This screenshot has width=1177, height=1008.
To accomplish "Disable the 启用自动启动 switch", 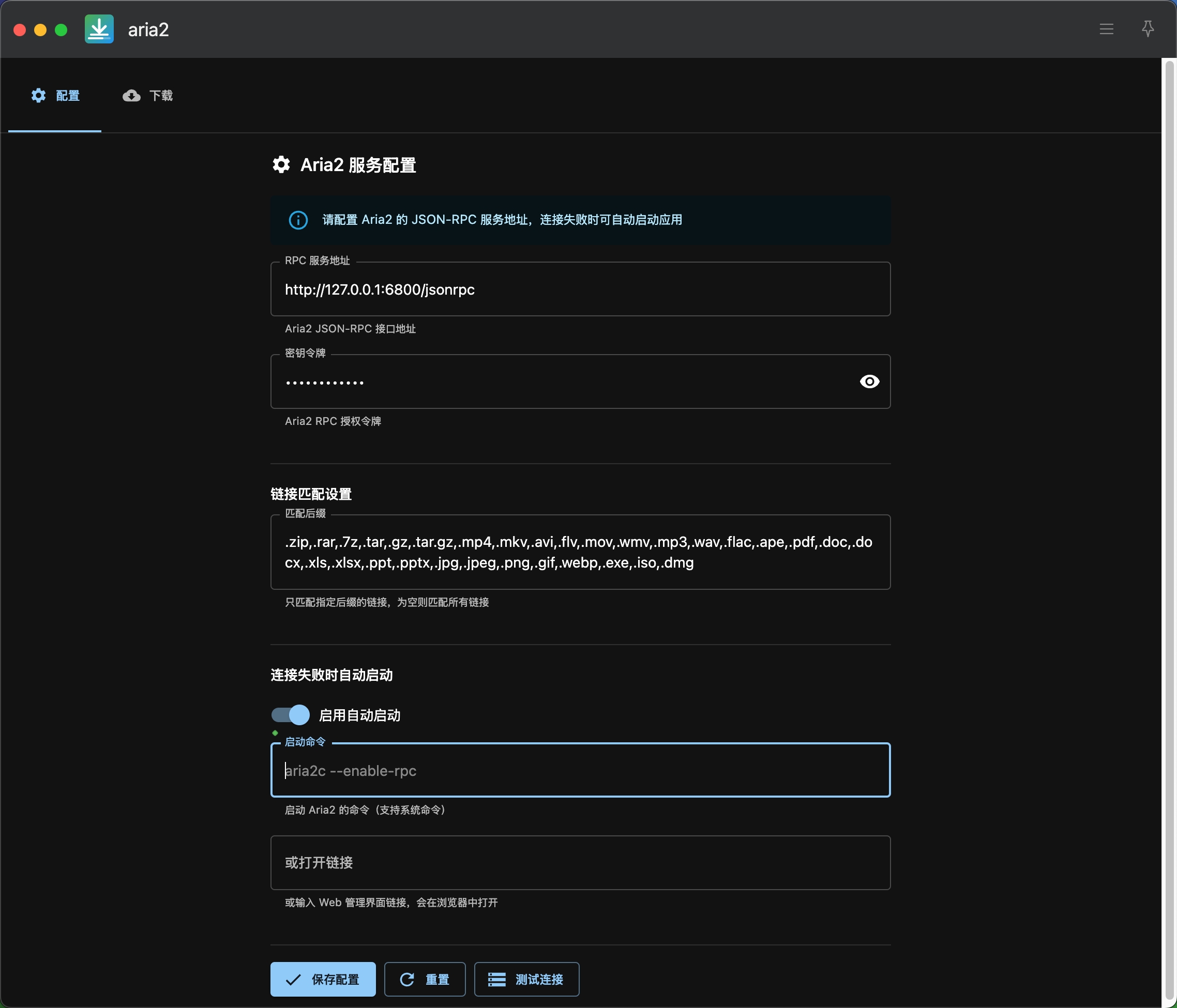I will click(x=290, y=715).
